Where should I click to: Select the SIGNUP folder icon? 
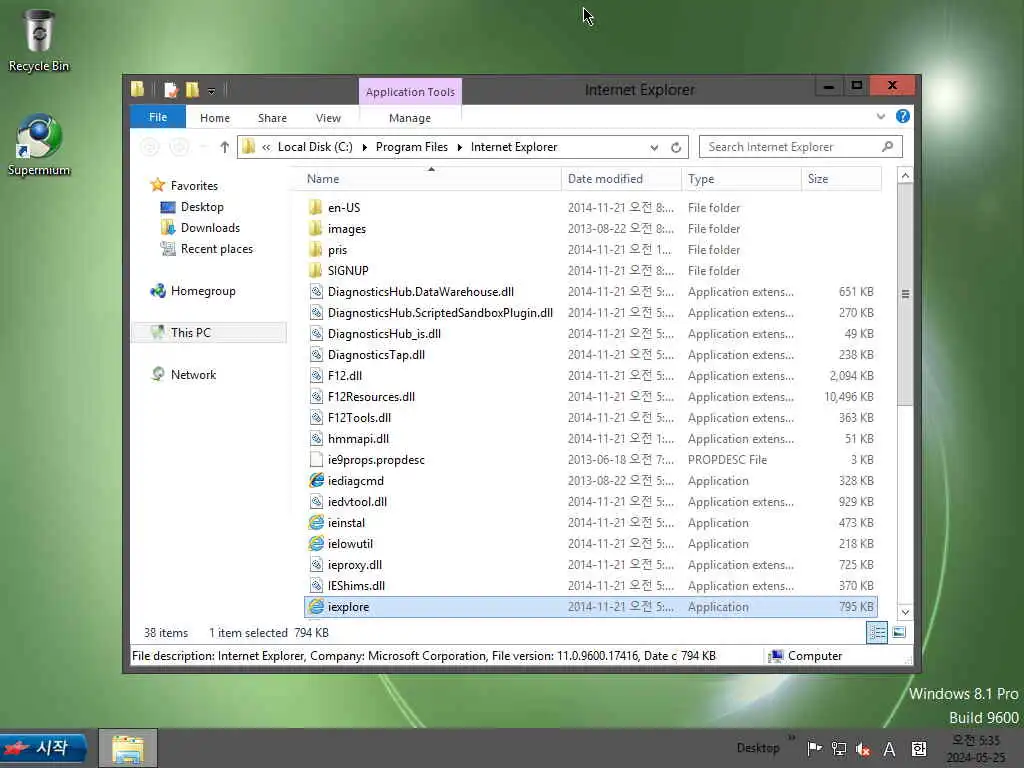[316, 270]
